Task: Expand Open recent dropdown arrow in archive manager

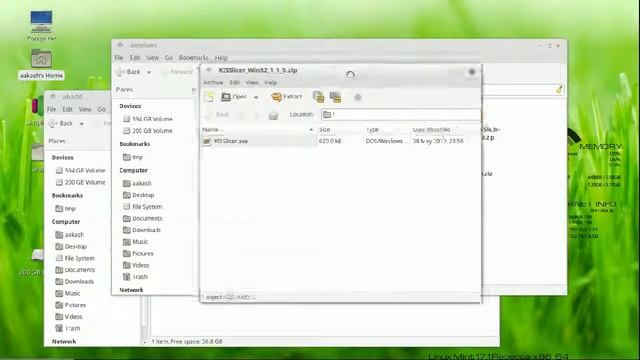Action: (256, 97)
